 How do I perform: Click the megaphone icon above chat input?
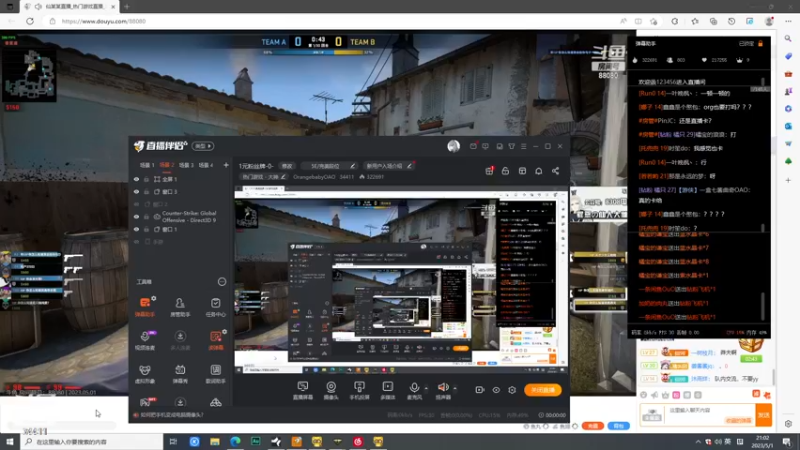(655, 395)
